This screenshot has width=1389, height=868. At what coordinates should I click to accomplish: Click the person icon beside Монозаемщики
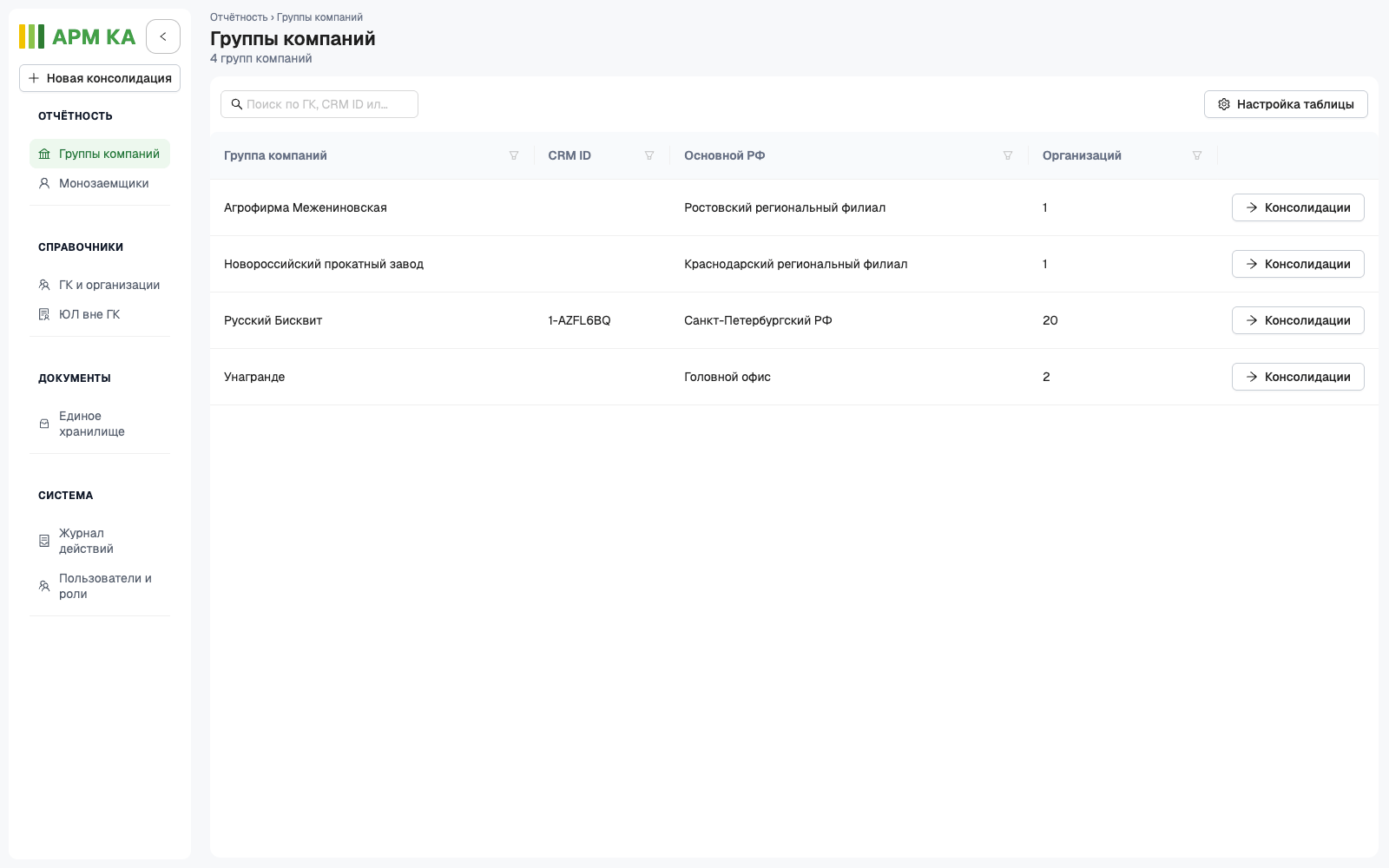tap(44, 183)
